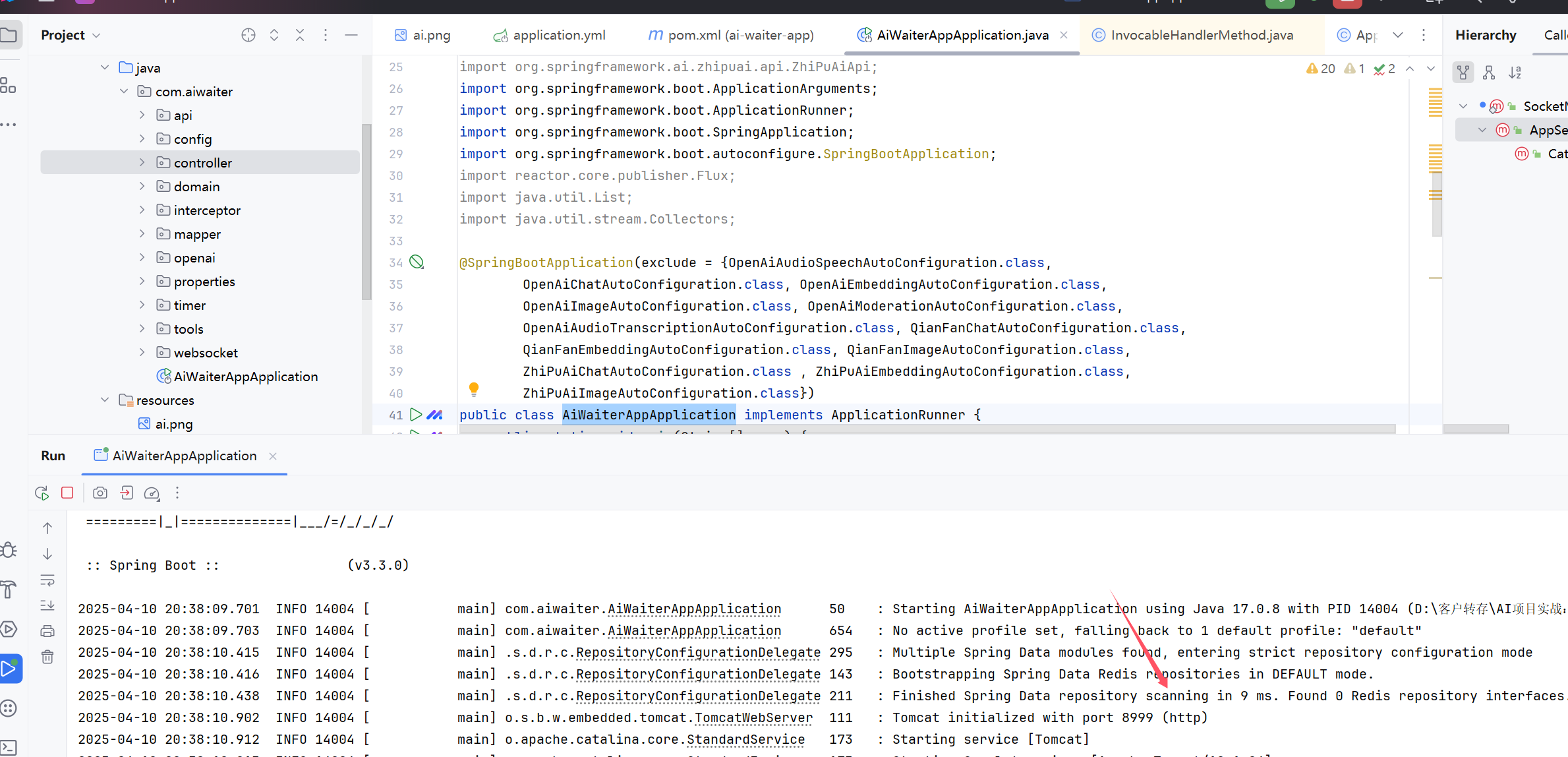
Task: Toggle soft-wrap in the Run console
Action: click(47, 580)
